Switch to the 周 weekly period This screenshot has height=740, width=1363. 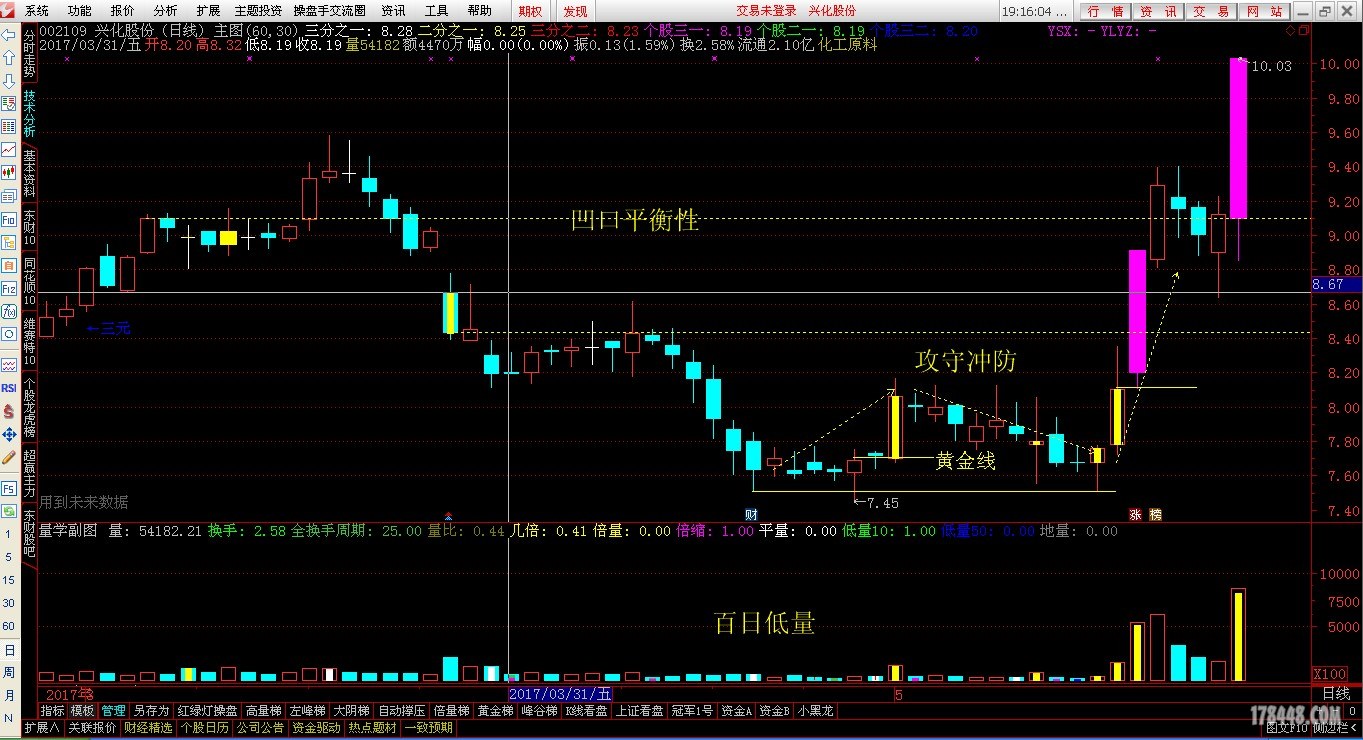coord(8,673)
